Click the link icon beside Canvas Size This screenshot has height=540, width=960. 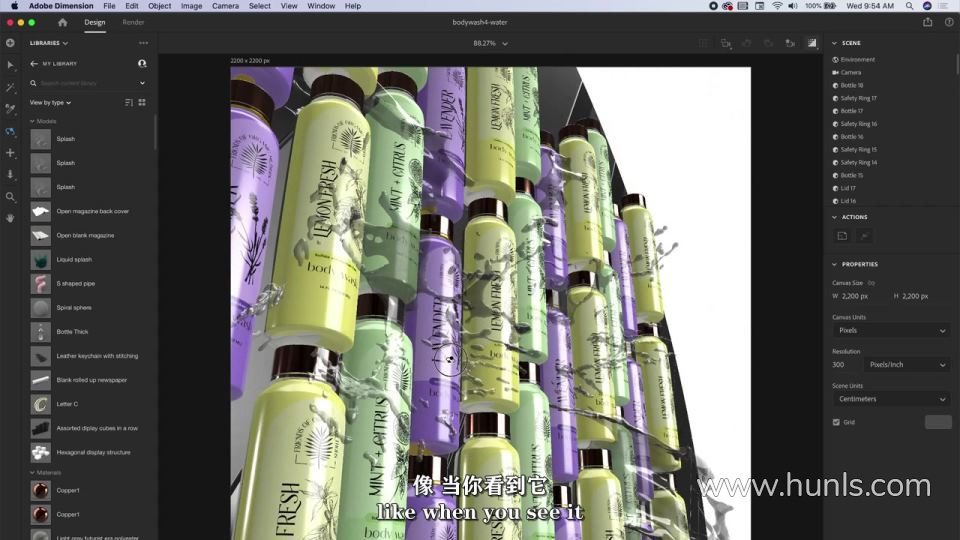point(871,283)
